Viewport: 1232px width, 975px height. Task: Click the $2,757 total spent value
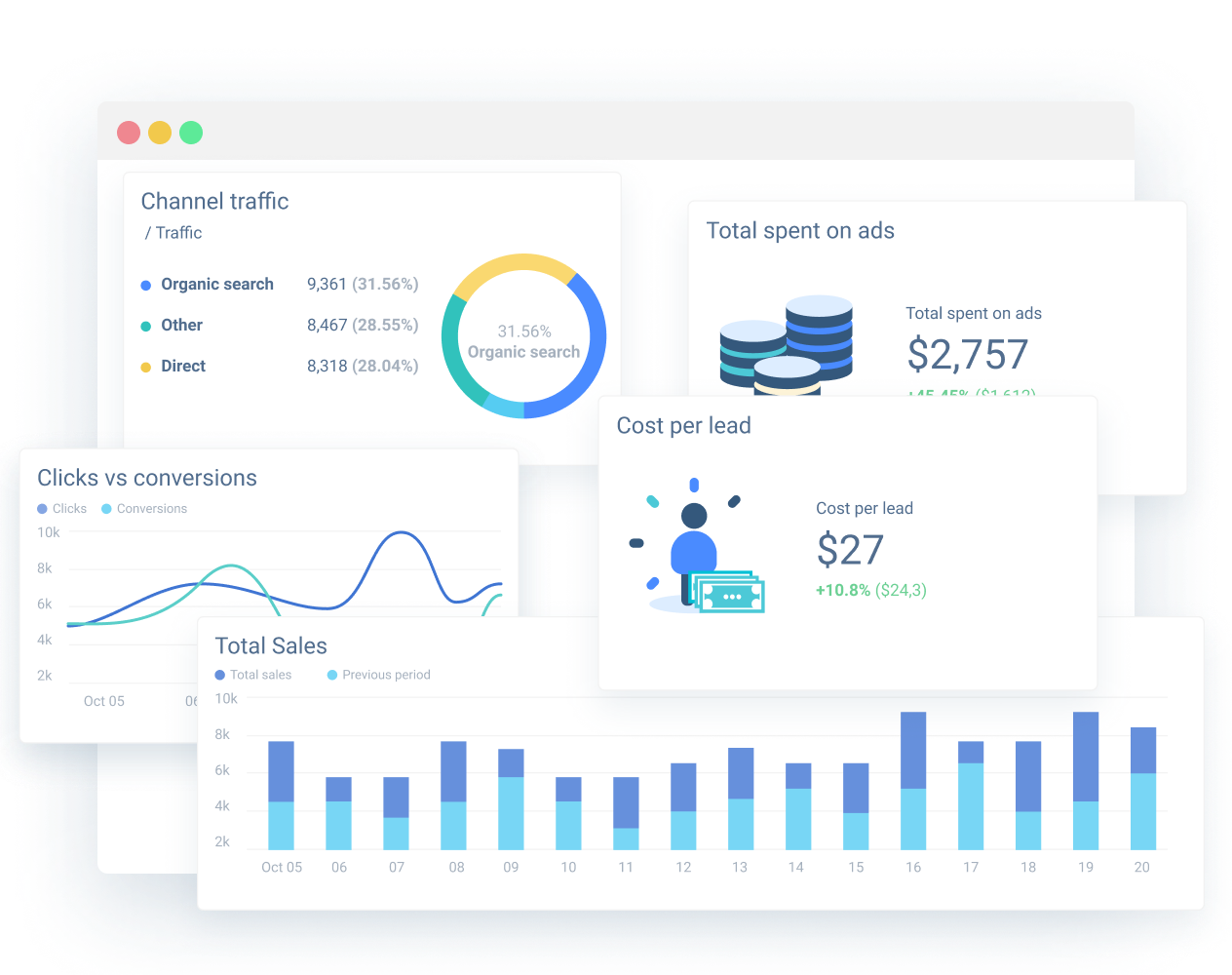967,354
